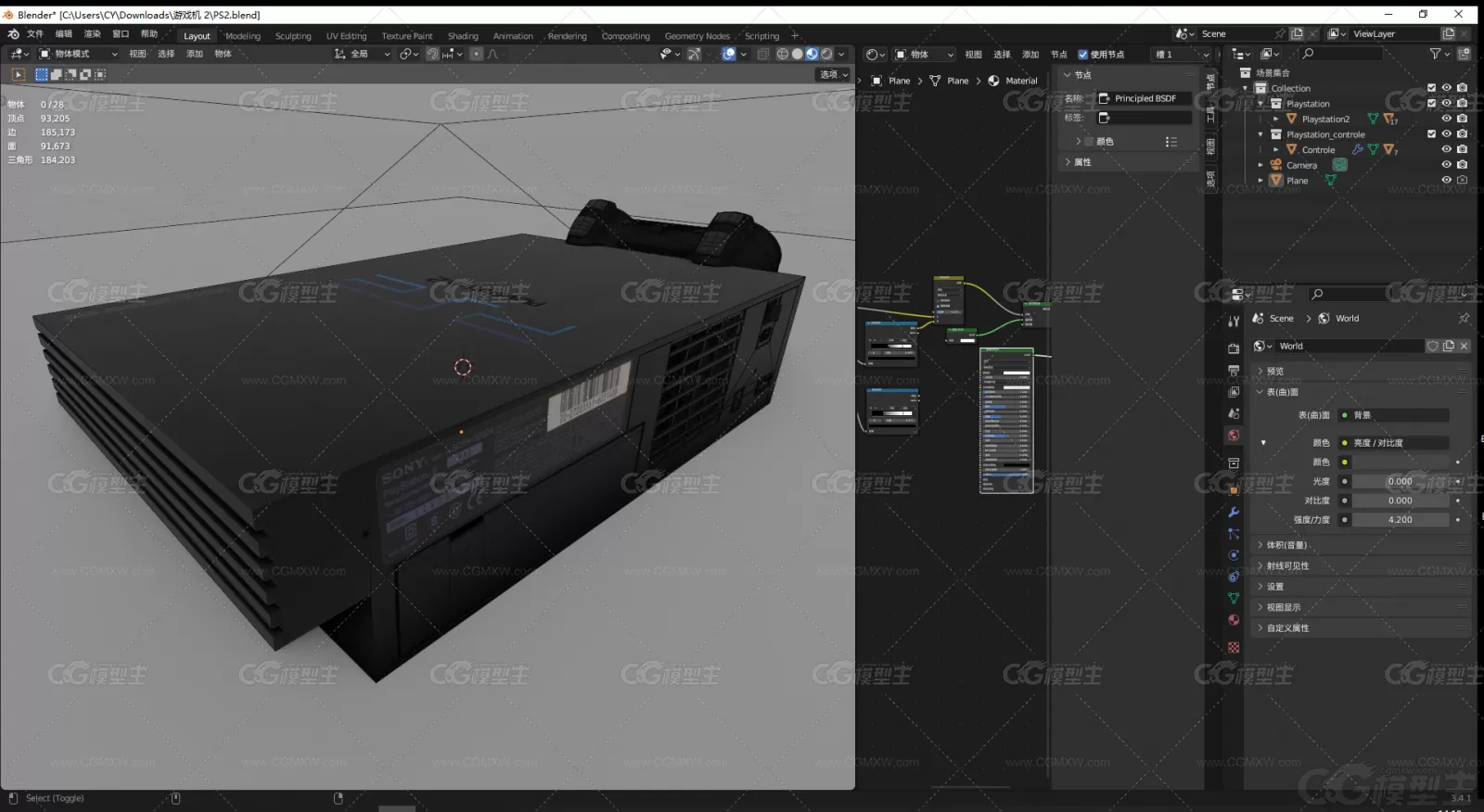Screen dimensions: 1484x812
Task: Adjust the Strength 4.200 value slider
Action: click(x=1401, y=520)
